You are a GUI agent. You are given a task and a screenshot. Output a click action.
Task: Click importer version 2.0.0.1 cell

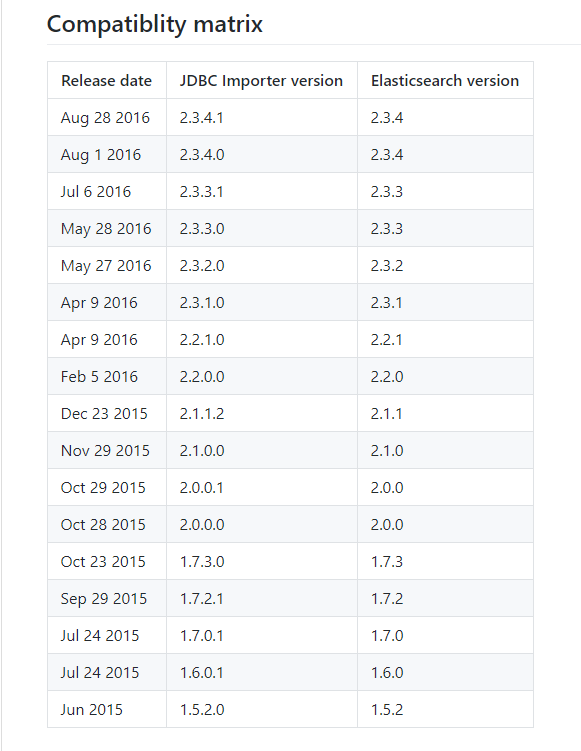262,487
